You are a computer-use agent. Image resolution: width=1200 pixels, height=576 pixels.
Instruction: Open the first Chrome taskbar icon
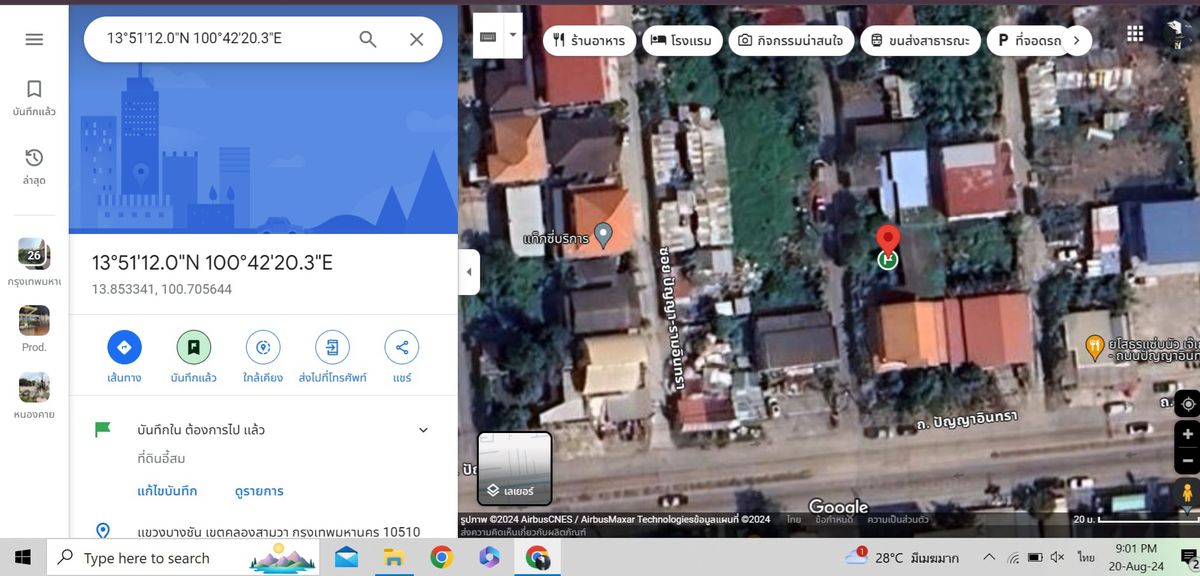coord(441,557)
